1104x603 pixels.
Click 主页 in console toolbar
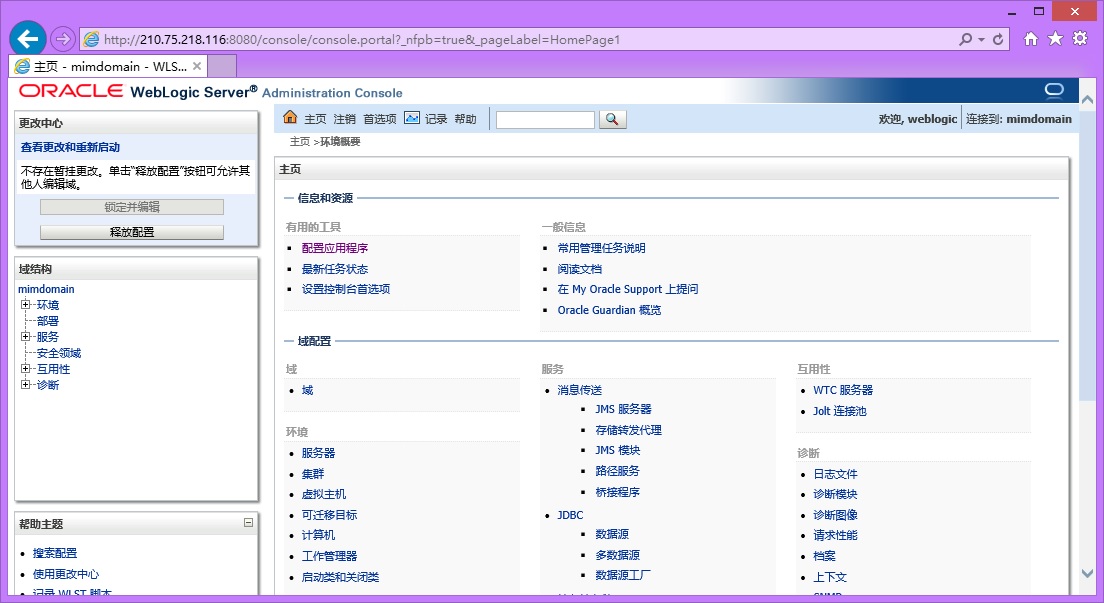pos(315,119)
